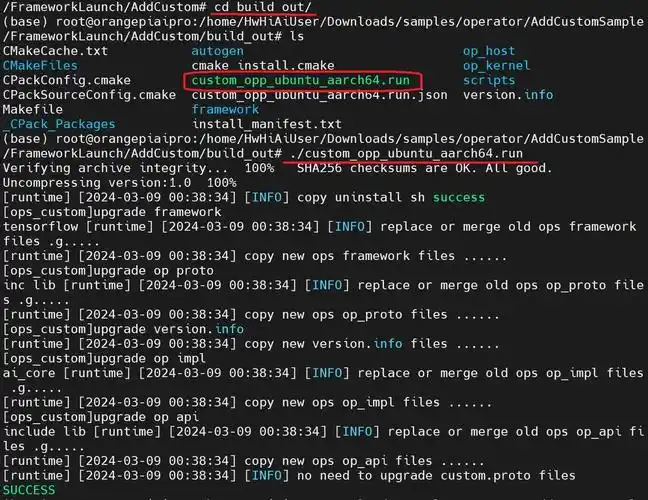Click the green success word after uninstall sh
648x500 pixels.
[x=459, y=197]
